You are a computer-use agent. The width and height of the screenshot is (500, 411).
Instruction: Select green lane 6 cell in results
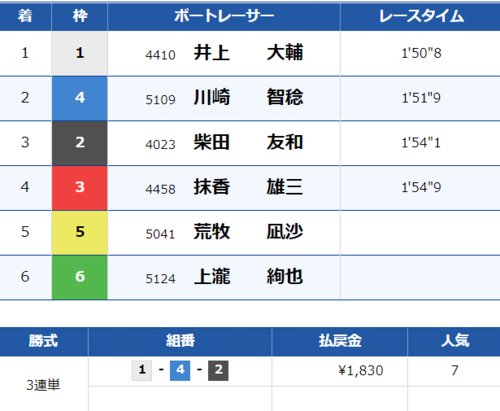click(x=80, y=277)
